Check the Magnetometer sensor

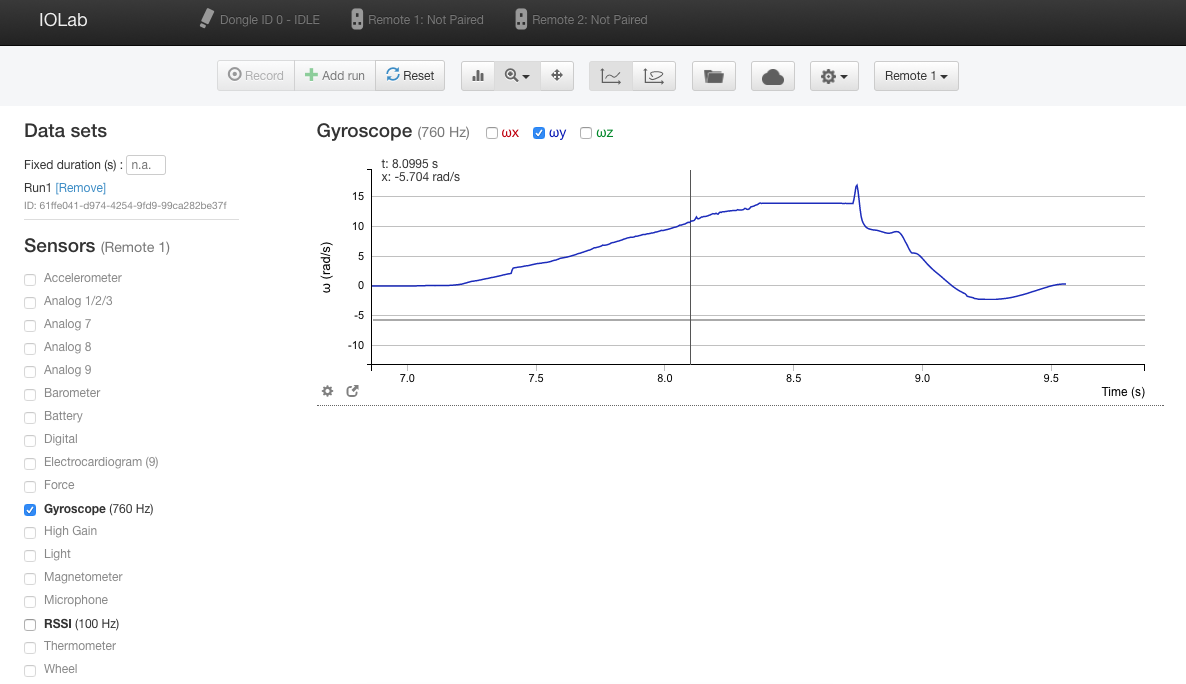coord(30,579)
